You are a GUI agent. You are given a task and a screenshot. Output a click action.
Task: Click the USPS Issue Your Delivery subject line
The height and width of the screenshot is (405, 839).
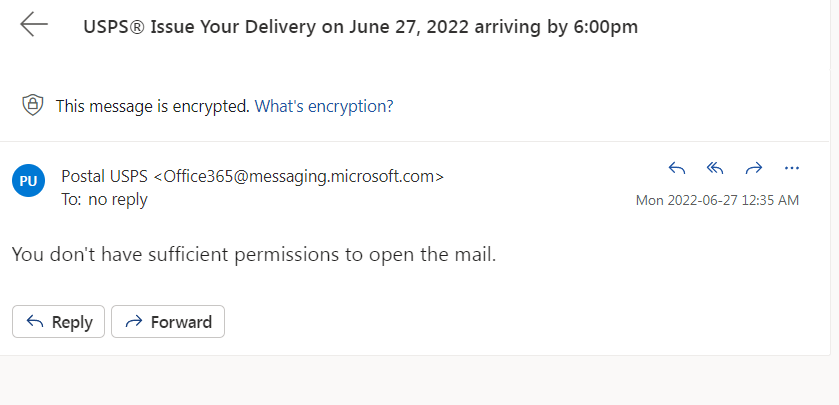click(x=361, y=27)
